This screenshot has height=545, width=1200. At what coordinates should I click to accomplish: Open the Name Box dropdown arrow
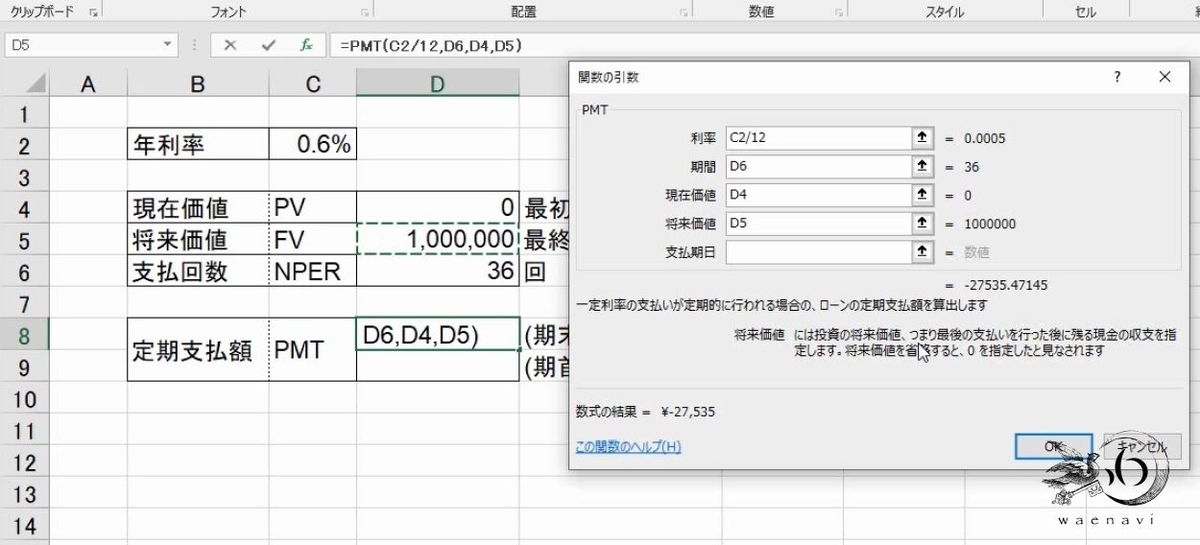click(169, 46)
